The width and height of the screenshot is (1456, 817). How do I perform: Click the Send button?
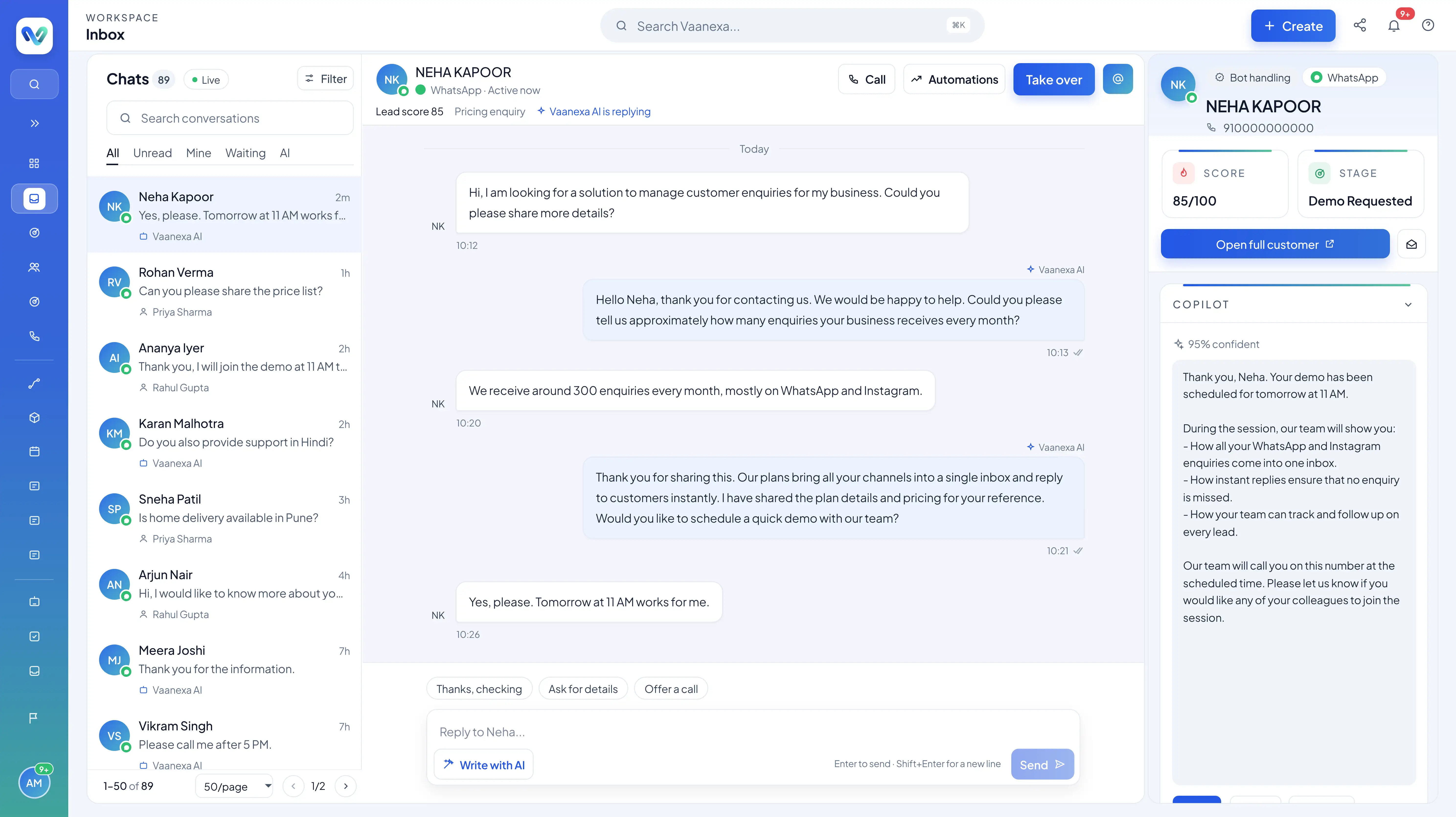coord(1042,765)
